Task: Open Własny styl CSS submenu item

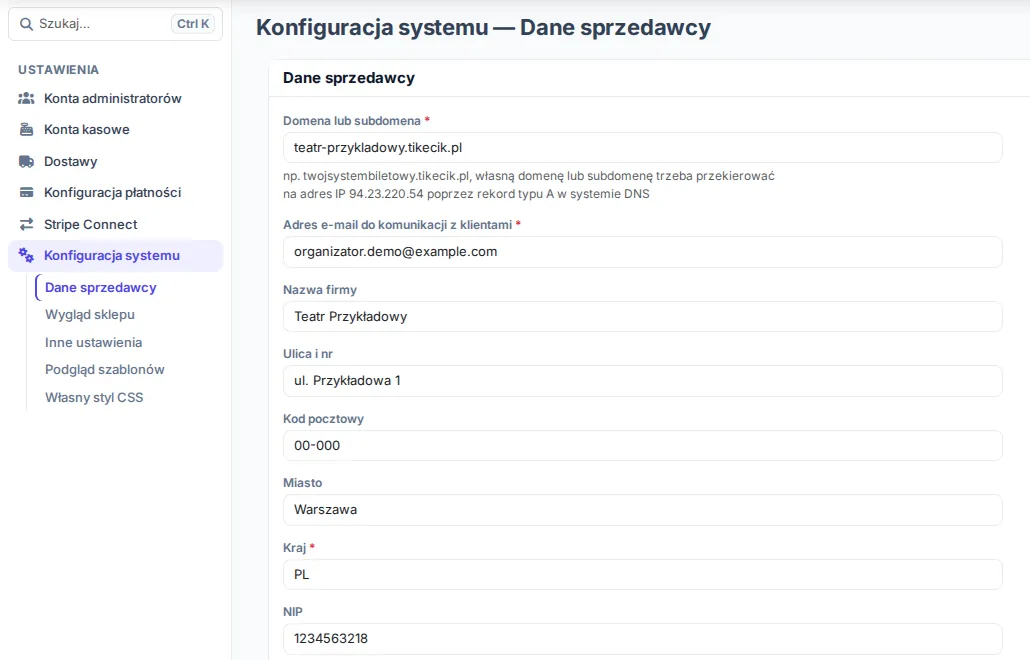Action: pos(94,397)
